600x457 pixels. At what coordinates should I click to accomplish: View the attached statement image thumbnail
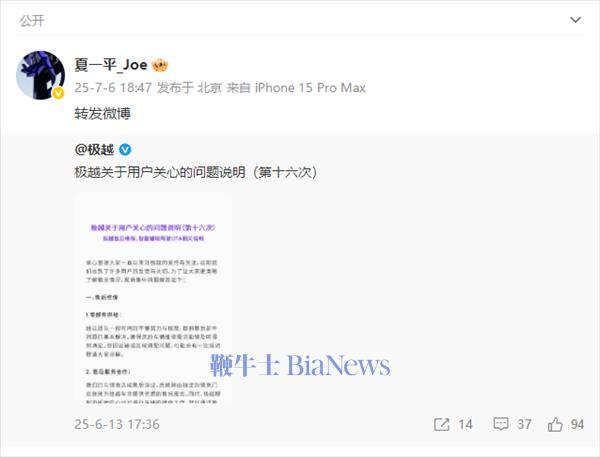point(153,298)
